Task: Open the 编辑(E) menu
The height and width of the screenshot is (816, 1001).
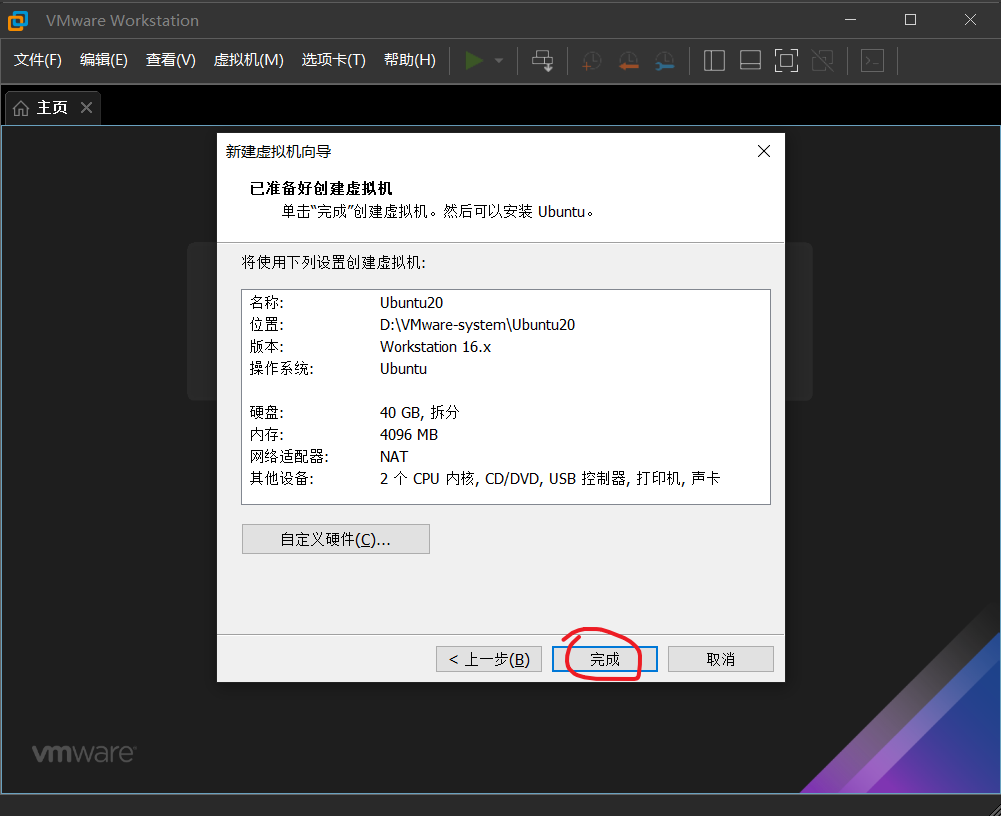Action: point(103,60)
